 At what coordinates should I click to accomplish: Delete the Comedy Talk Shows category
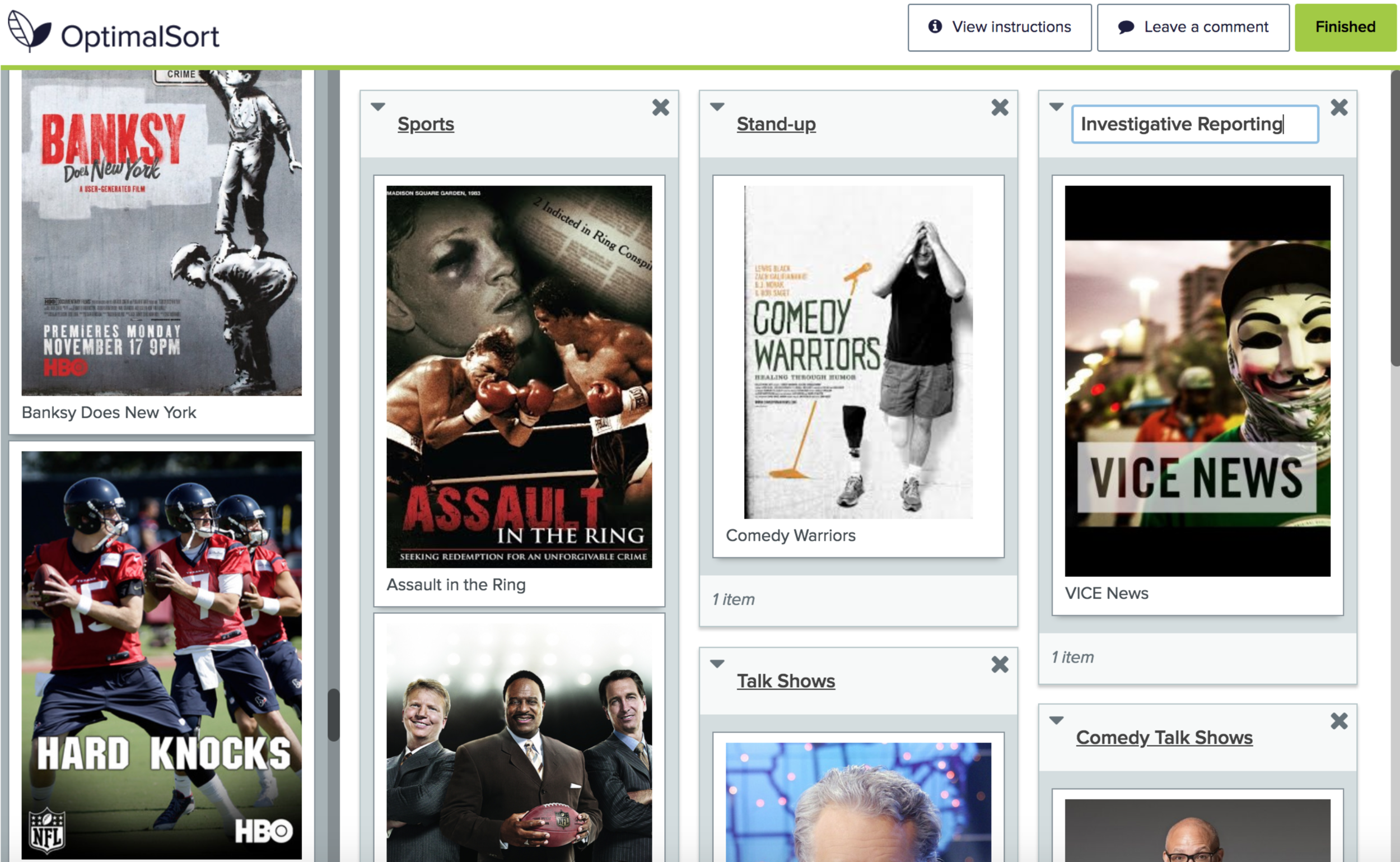[x=1338, y=721]
